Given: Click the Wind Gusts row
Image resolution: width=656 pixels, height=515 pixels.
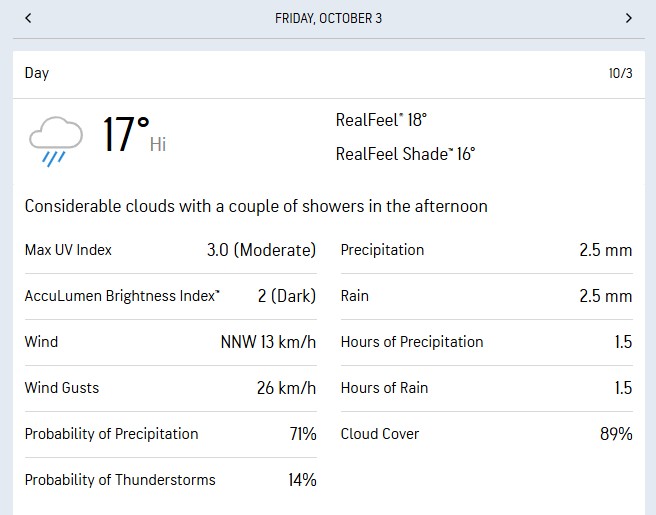Looking at the screenshot, I should 170,388.
